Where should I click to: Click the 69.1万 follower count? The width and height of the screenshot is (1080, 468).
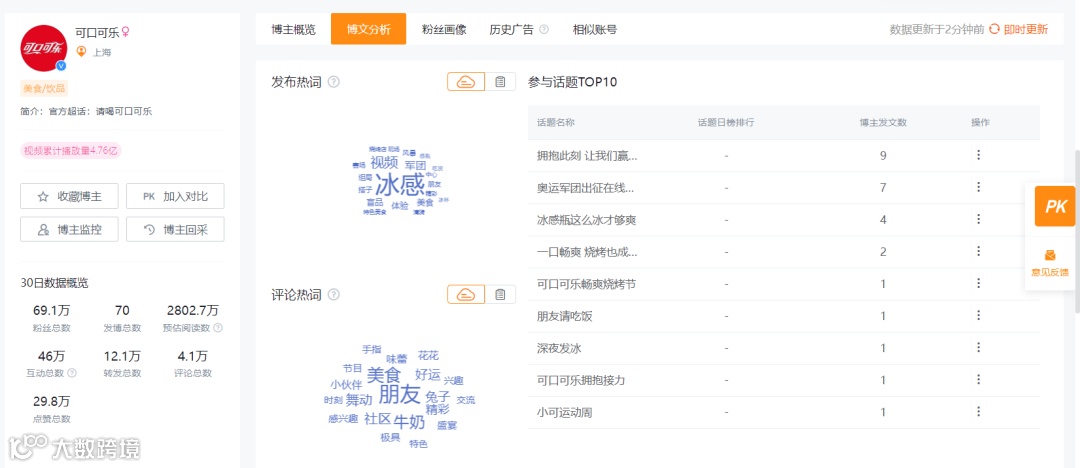click(52, 311)
